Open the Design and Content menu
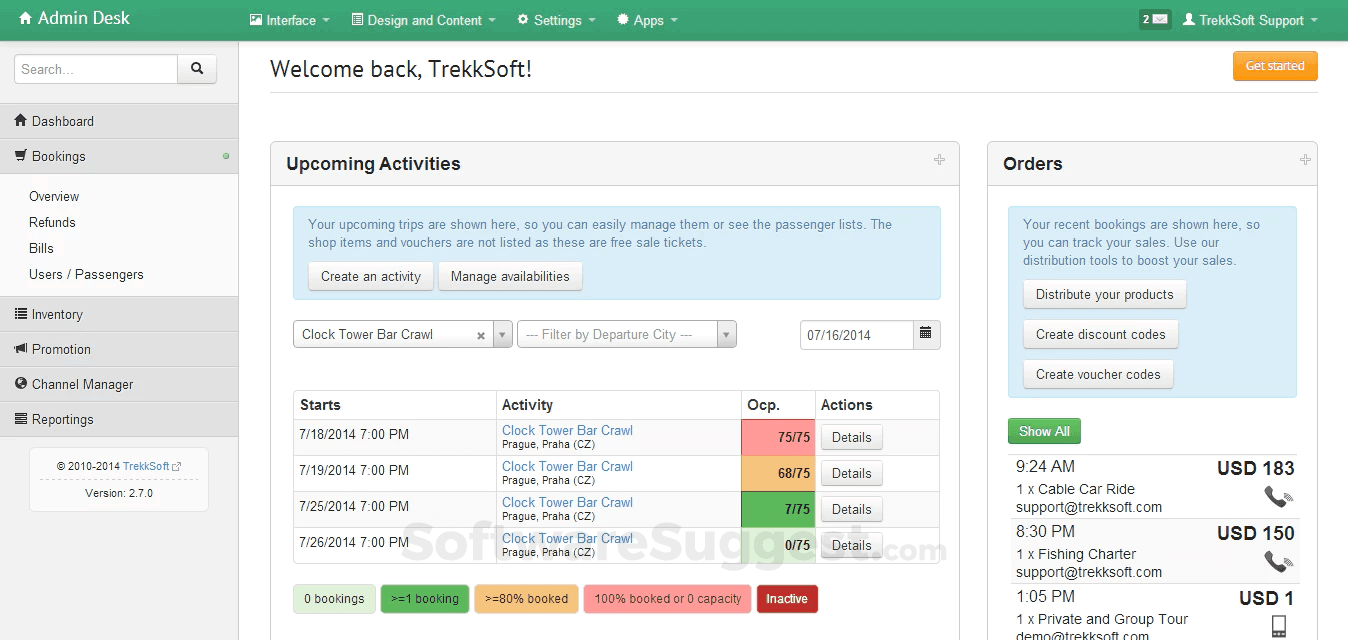This screenshot has width=1348, height=640. (x=422, y=18)
